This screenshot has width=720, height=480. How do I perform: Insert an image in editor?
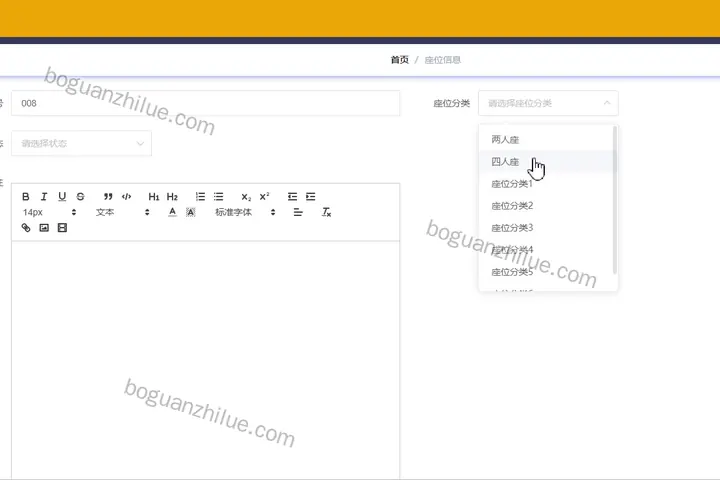pos(44,227)
